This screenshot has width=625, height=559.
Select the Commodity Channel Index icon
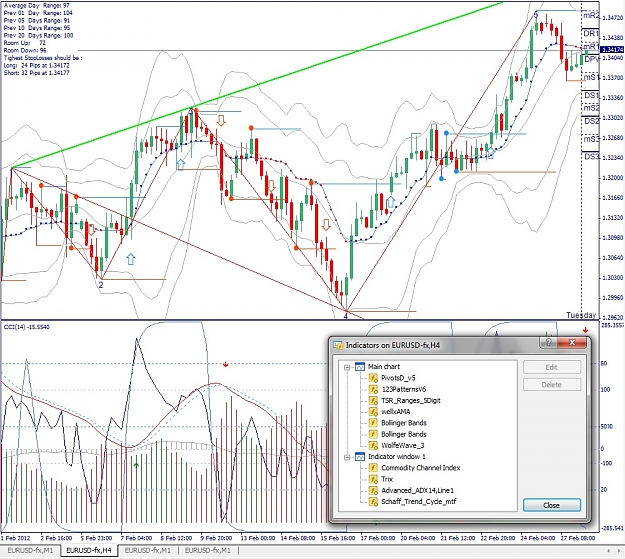tap(373, 468)
